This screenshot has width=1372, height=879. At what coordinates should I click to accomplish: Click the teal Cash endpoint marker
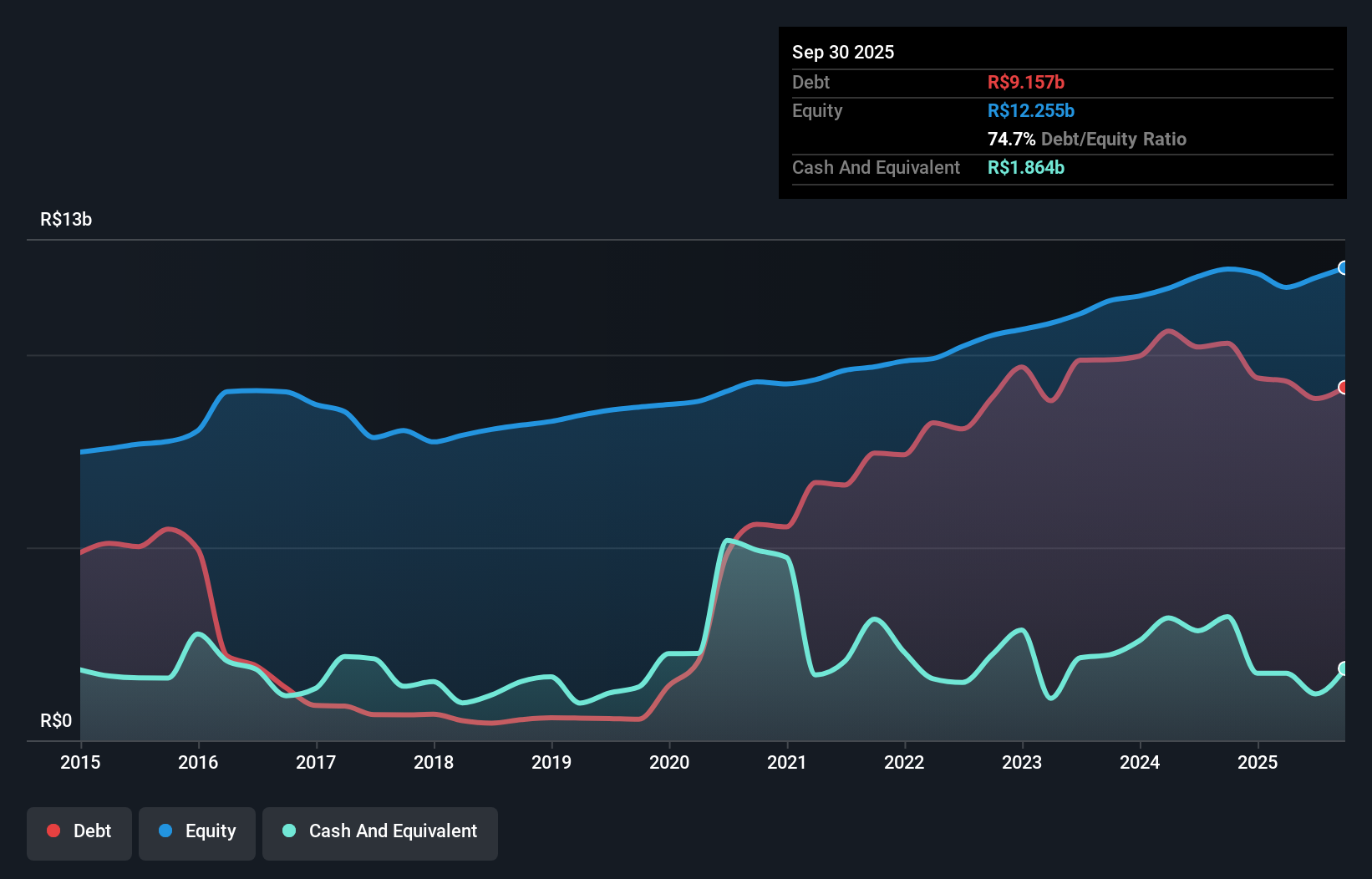pos(1344,668)
